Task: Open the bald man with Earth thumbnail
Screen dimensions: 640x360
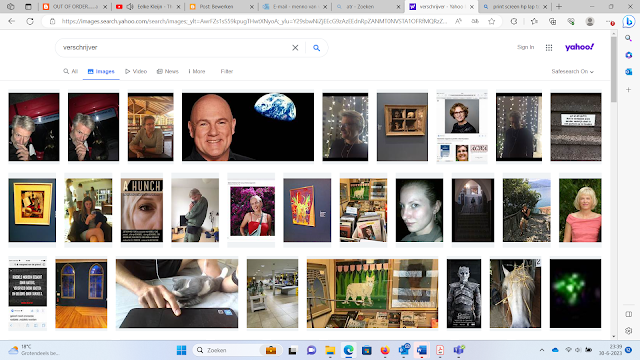Action: point(248,127)
